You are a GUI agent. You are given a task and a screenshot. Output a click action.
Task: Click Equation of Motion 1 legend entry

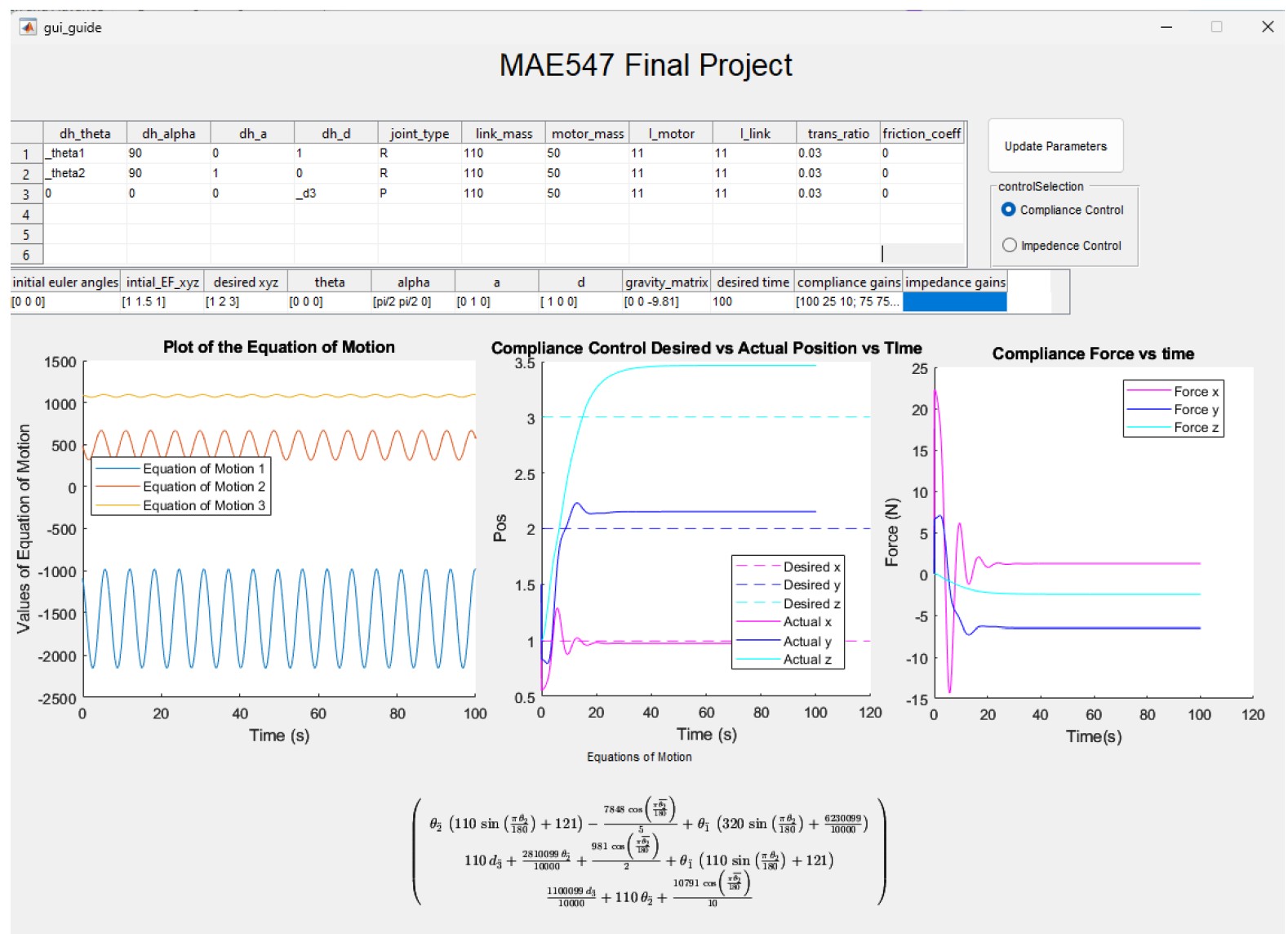coord(180,469)
